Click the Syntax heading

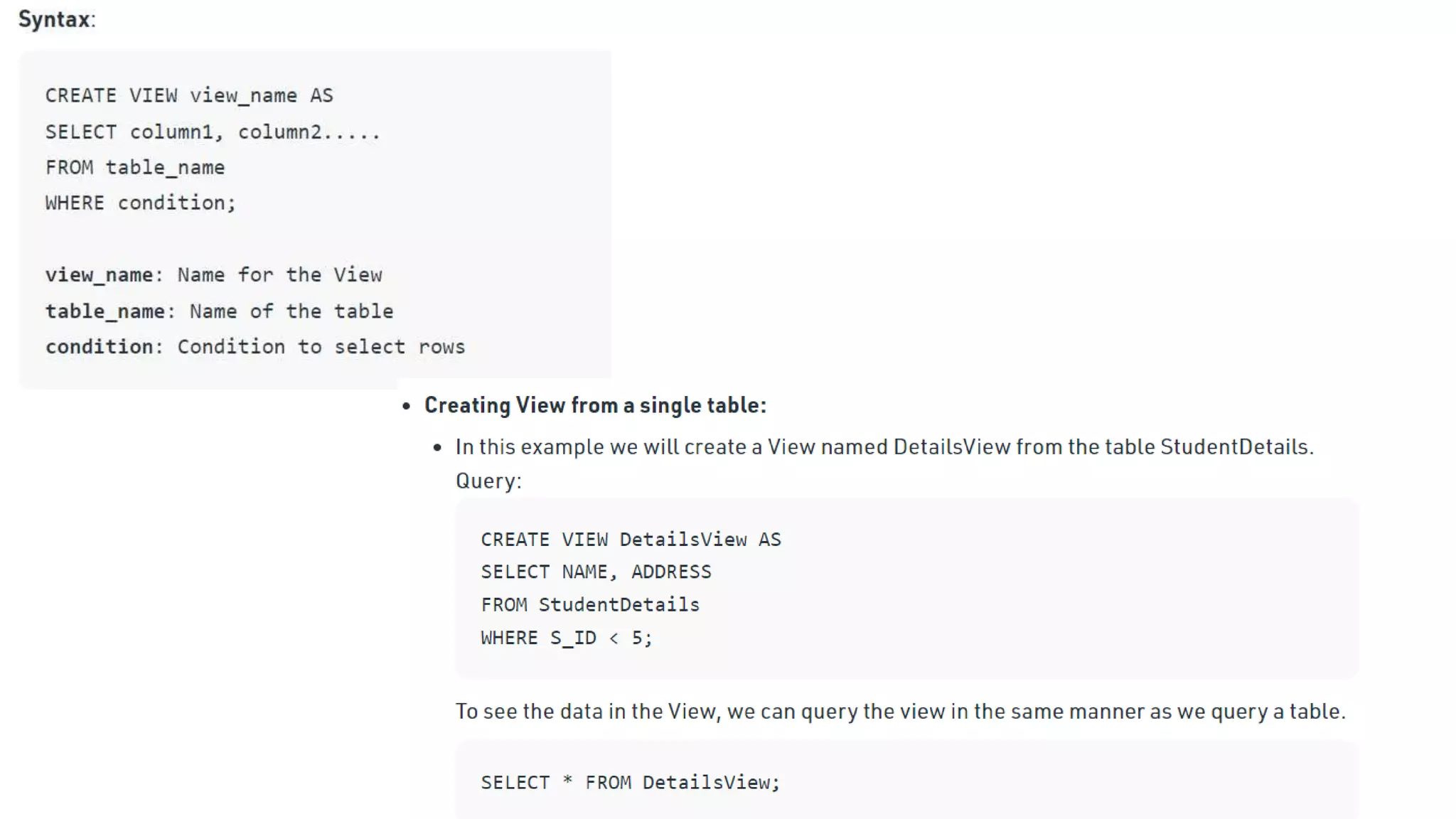click(55, 19)
